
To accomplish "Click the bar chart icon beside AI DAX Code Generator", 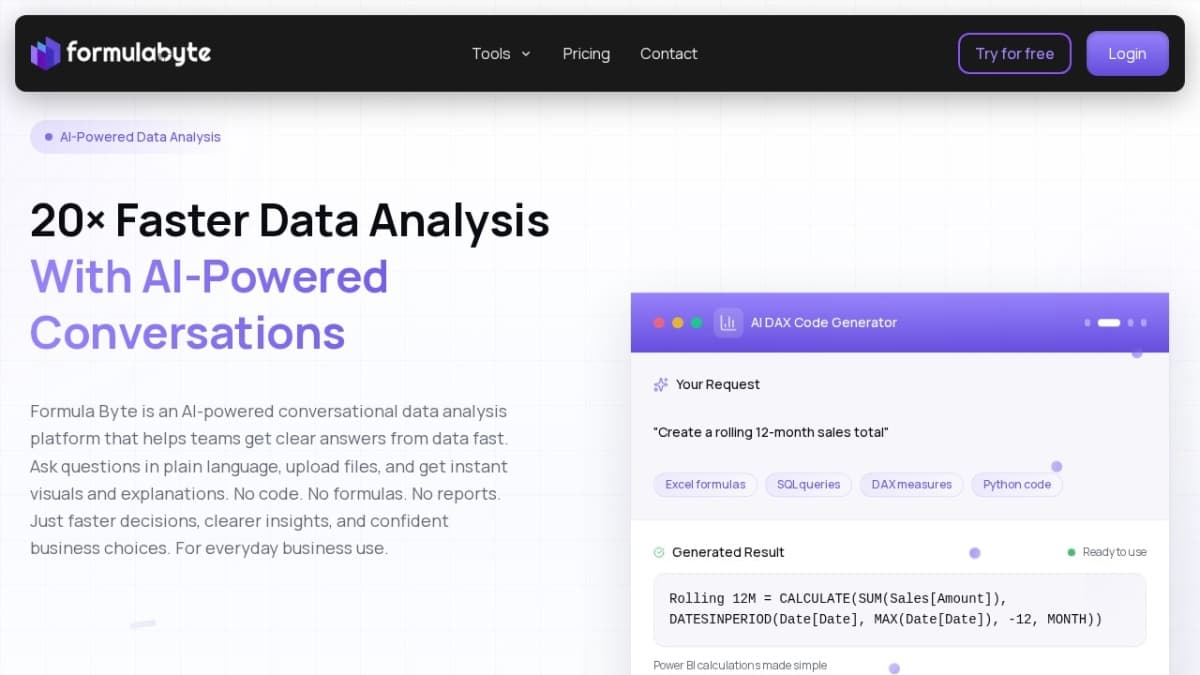I will [x=728, y=322].
